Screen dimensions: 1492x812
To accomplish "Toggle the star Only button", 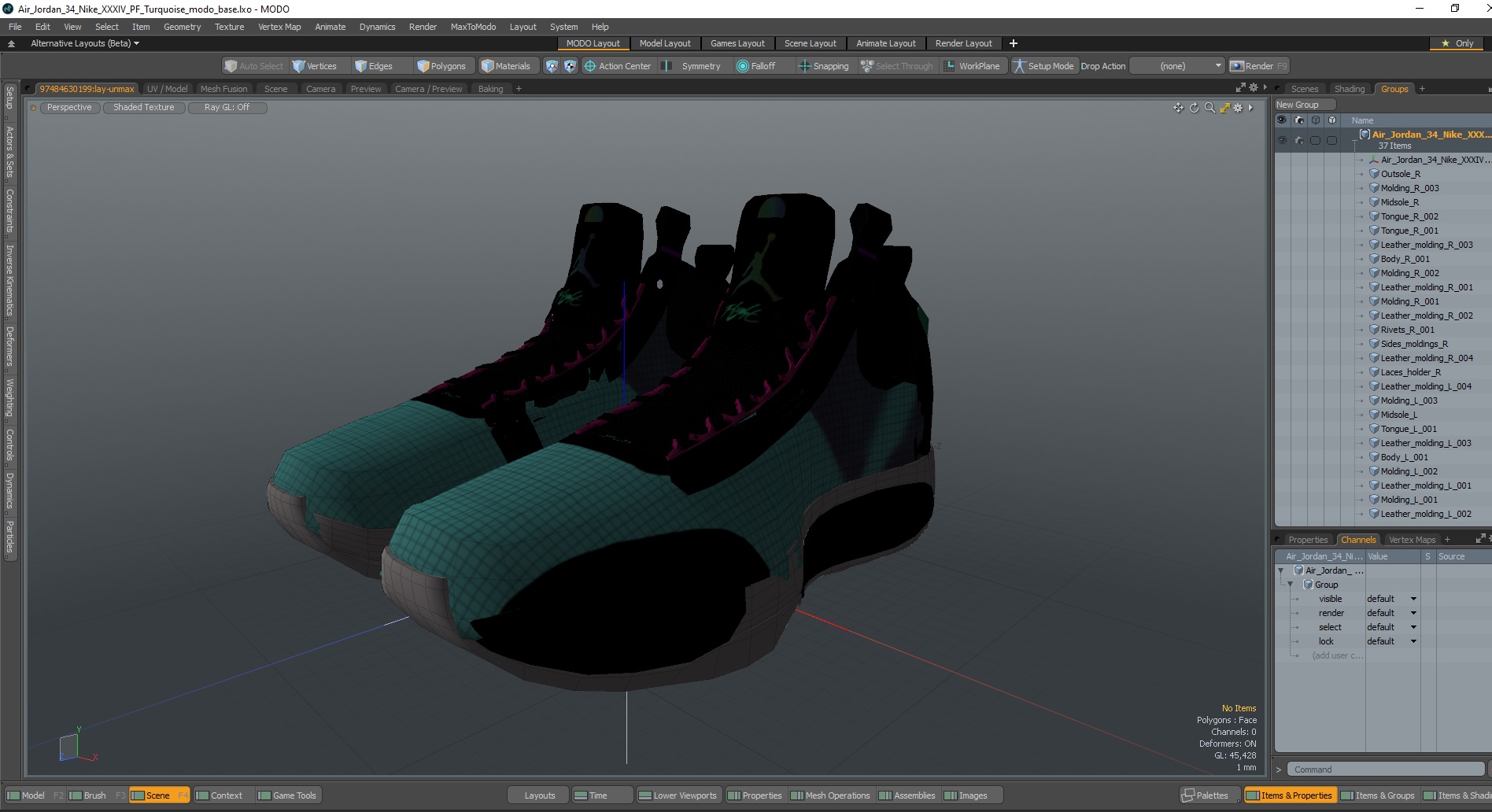I will point(1457,43).
